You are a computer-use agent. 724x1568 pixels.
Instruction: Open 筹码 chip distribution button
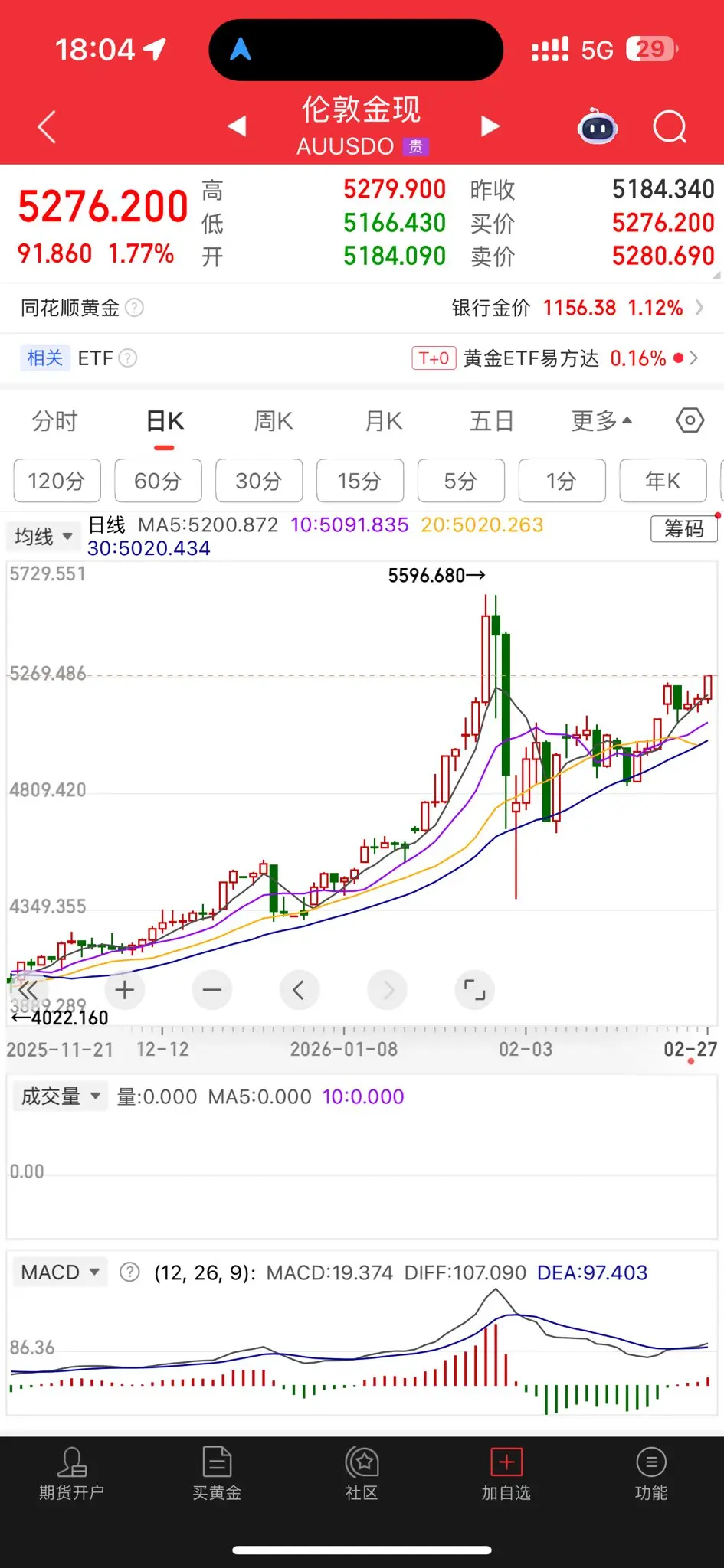point(684,528)
